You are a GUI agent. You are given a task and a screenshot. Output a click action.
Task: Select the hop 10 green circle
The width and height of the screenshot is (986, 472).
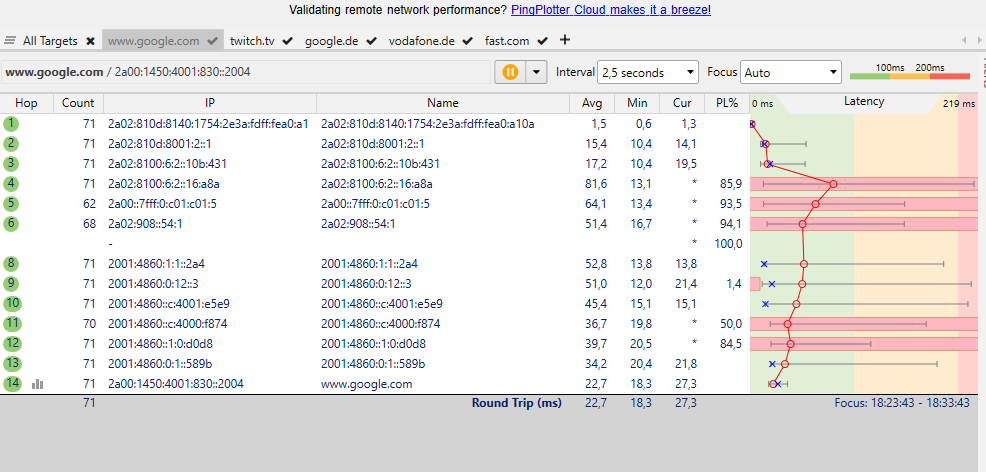pyautogui.click(x=11, y=304)
